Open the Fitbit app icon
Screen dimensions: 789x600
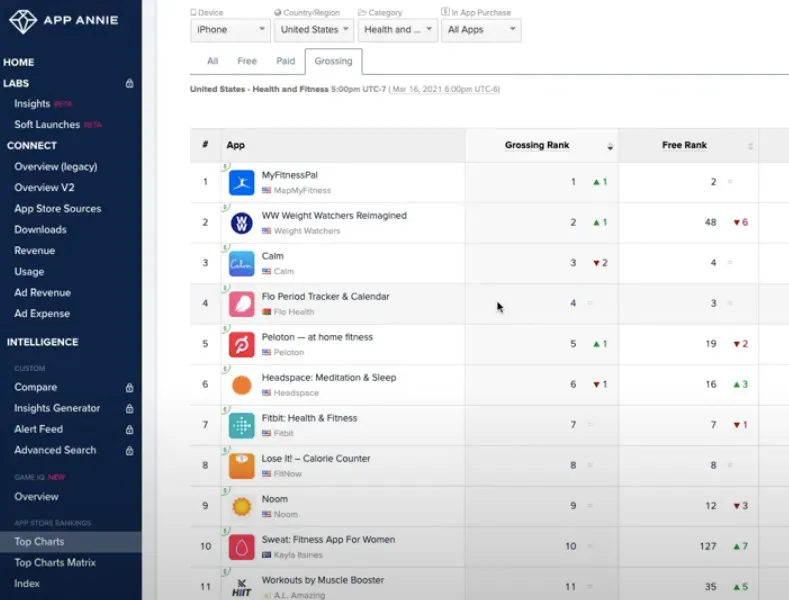tap(242, 426)
